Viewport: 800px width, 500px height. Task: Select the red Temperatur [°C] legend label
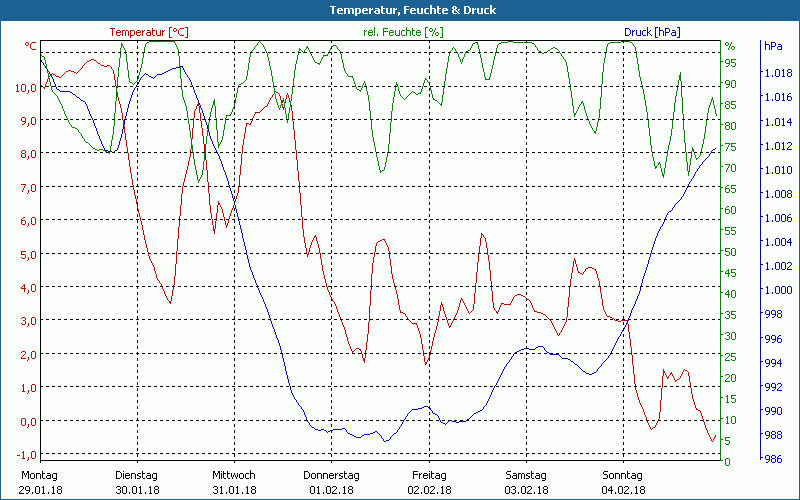pyautogui.click(x=149, y=32)
